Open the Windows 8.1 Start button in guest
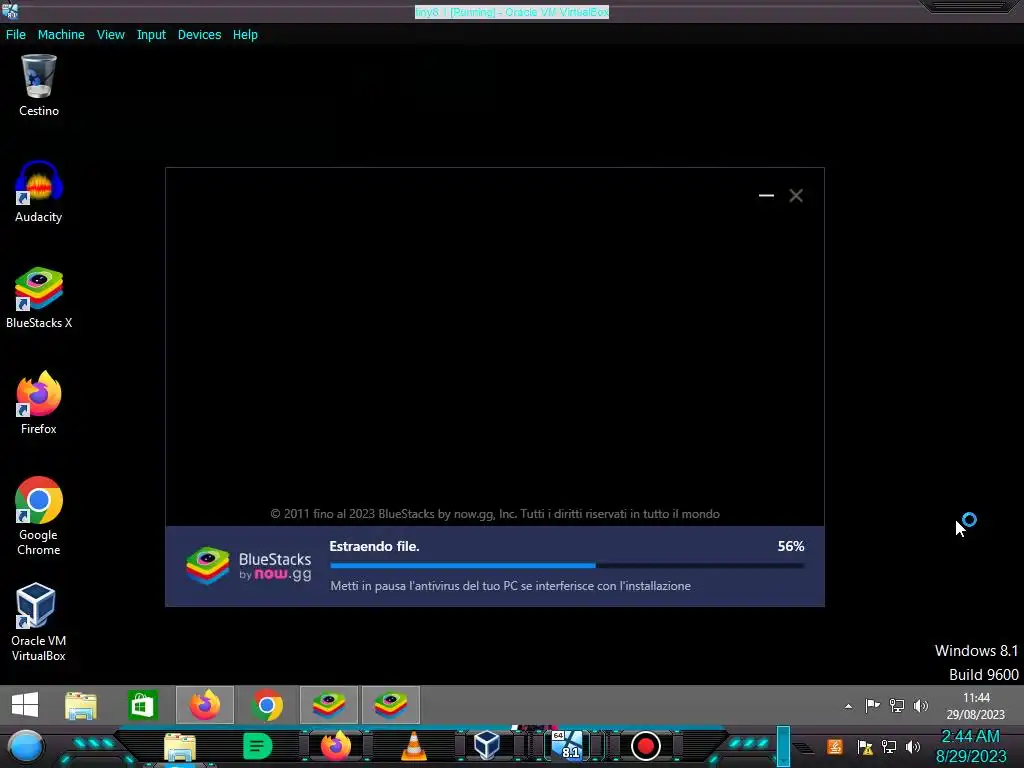The height and width of the screenshot is (768, 1024). (x=25, y=705)
